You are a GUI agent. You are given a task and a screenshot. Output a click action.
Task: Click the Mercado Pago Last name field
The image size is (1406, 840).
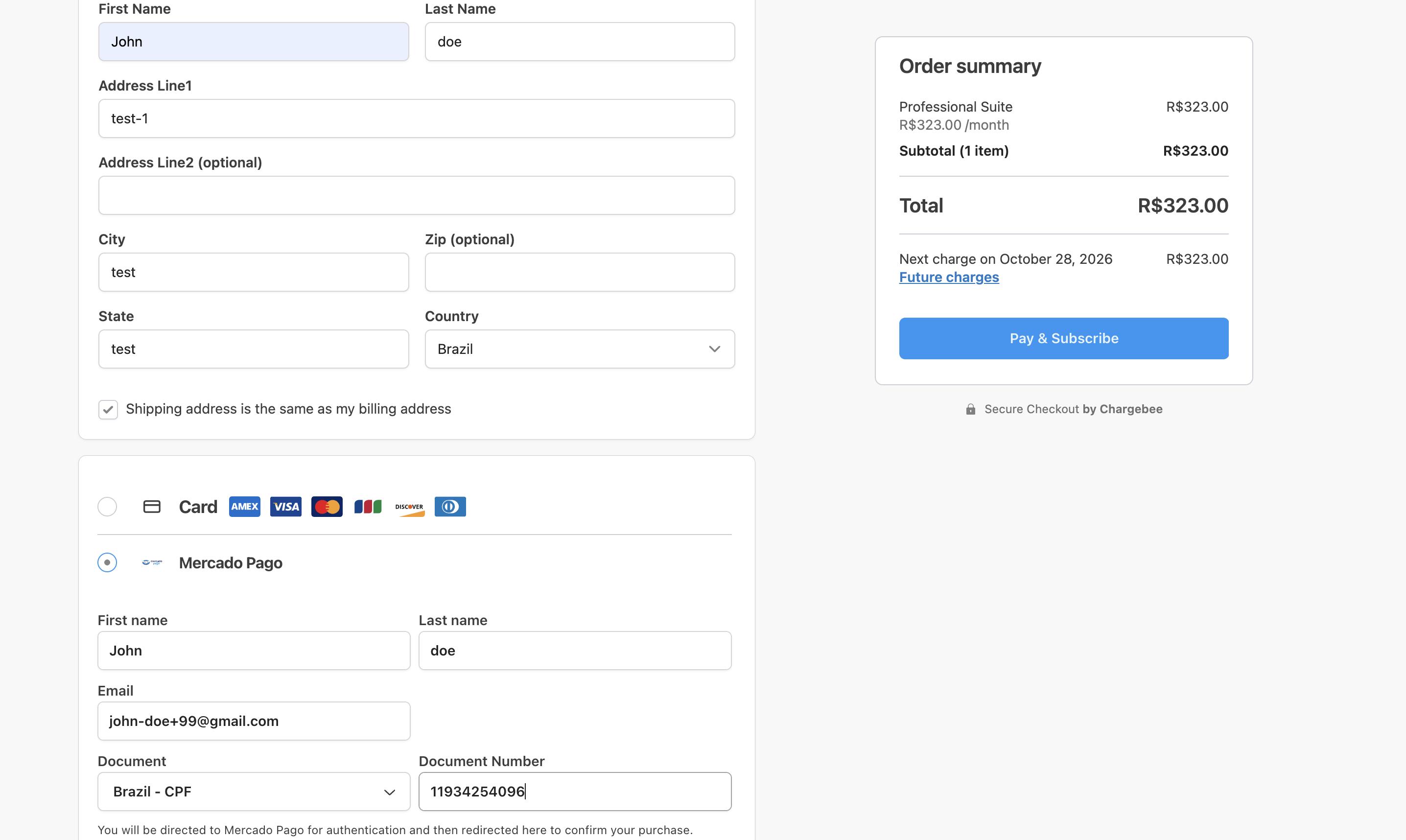(575, 651)
